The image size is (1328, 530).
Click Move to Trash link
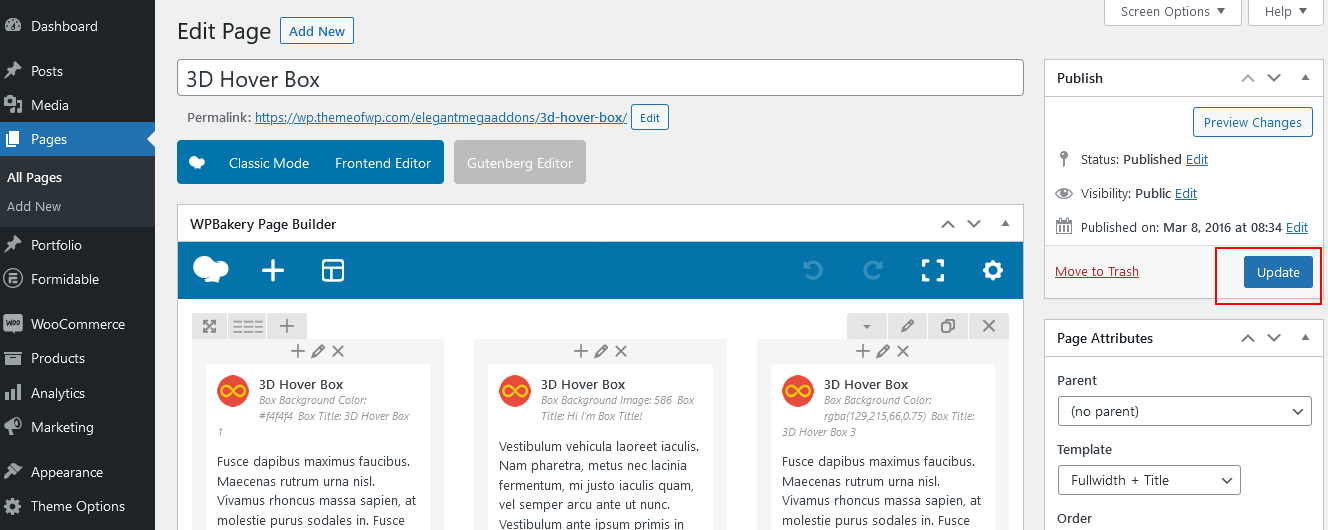pos(1097,271)
